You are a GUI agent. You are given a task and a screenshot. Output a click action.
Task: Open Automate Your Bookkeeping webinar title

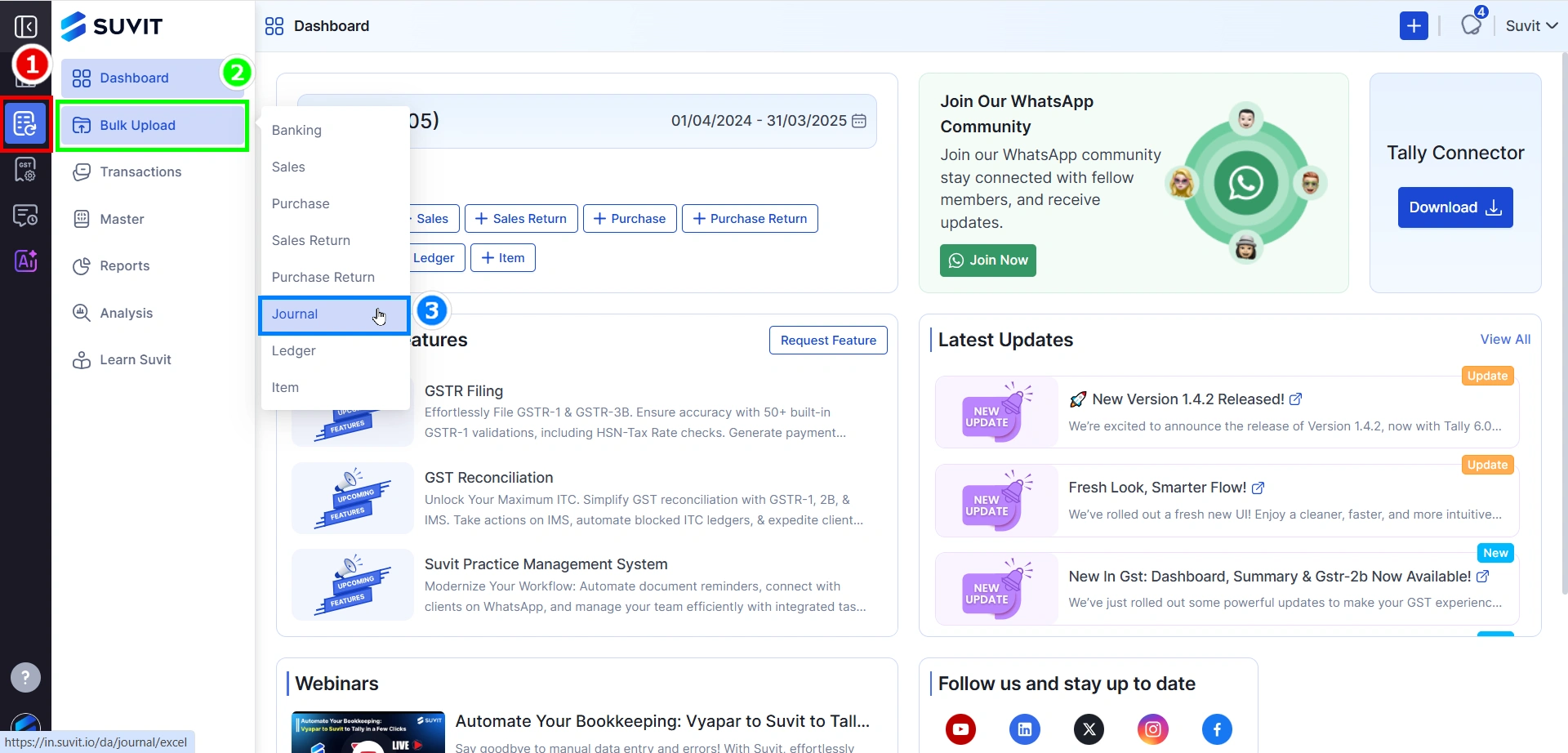point(662,721)
